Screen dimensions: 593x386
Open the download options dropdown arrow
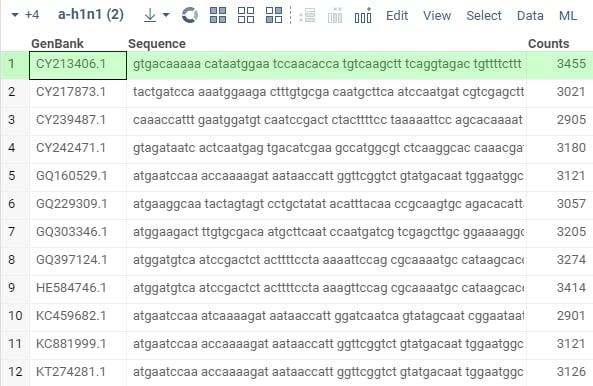click(x=166, y=15)
